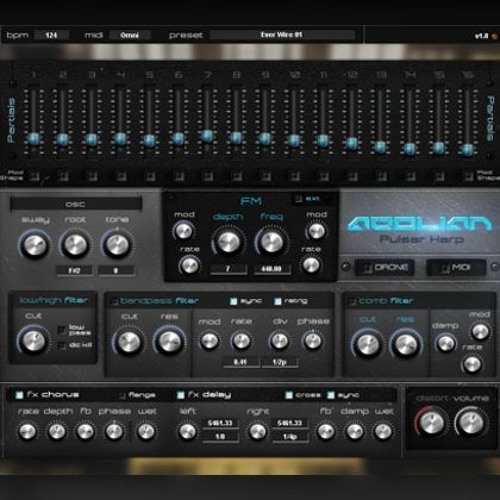Screen dimensions: 500x500
Task: Enable the bandpass filter checkbox
Action: (x=115, y=302)
